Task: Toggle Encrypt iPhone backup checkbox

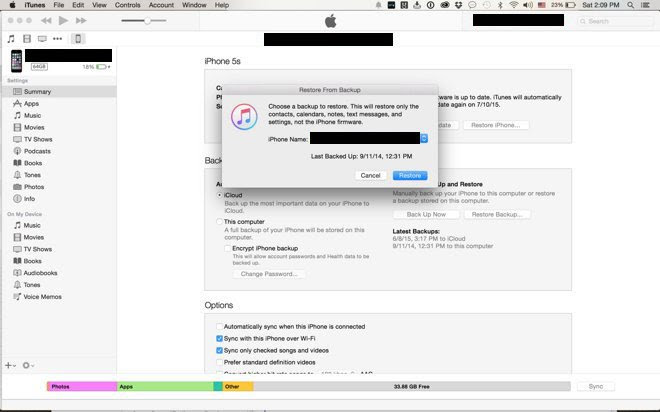Action: (227, 248)
